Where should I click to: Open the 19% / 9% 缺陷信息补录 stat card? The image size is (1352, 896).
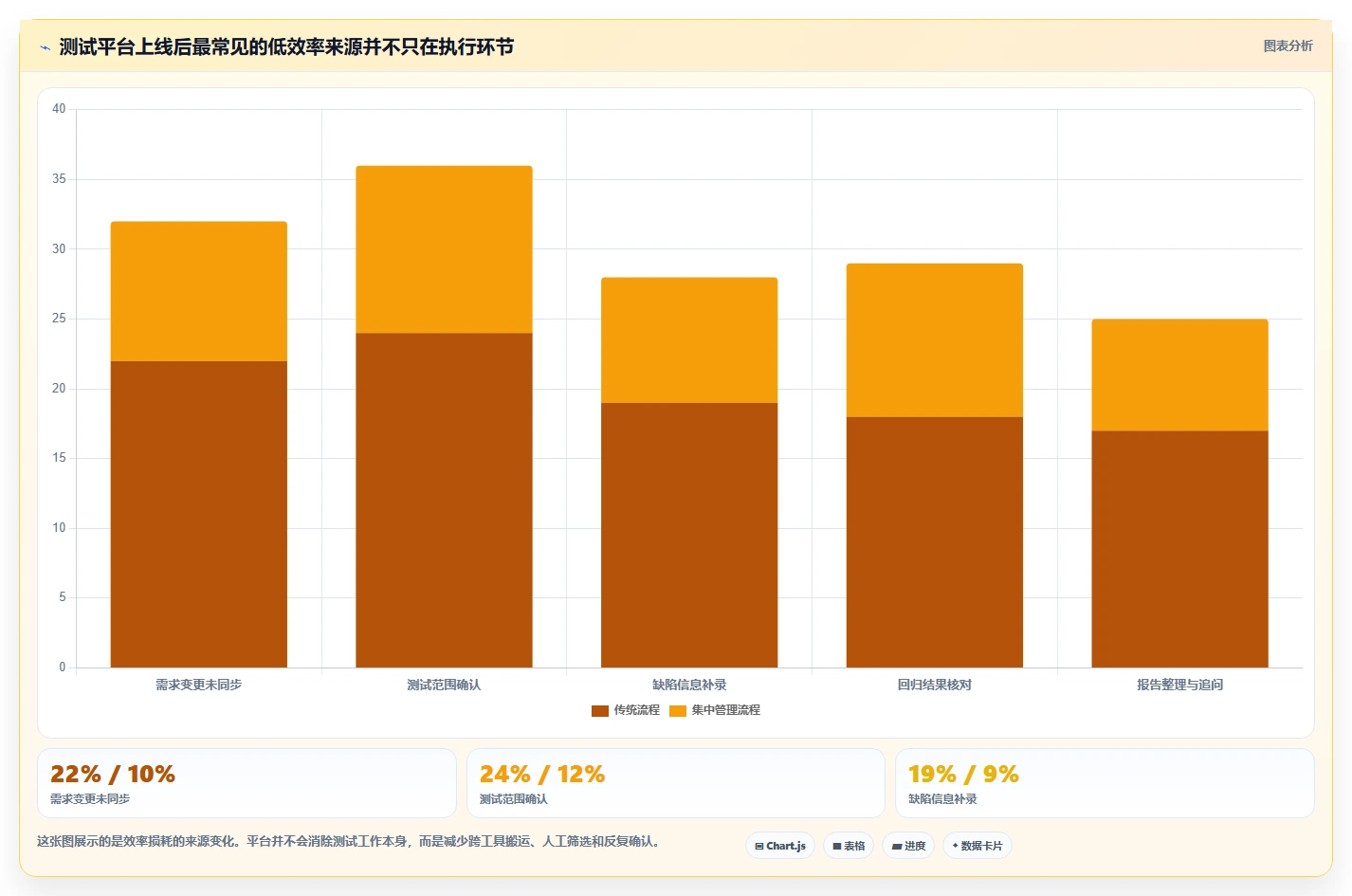pos(1105,783)
